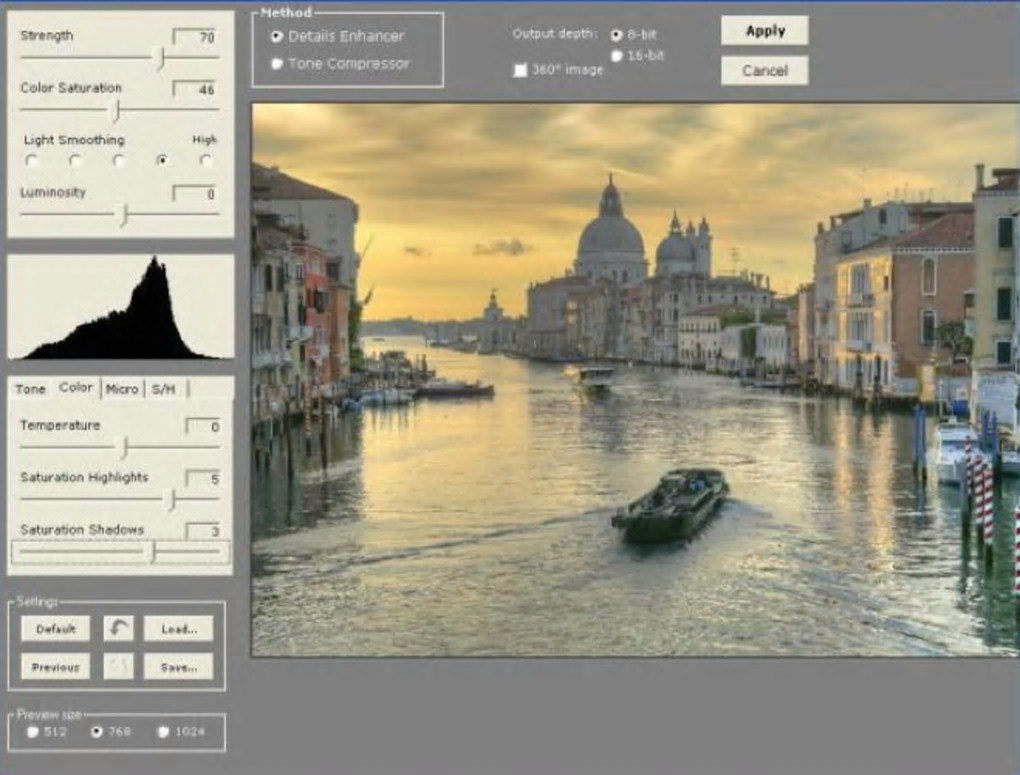Screen dimensions: 1020x775
Task: Choose the Tone Compressor method
Action: 277,64
